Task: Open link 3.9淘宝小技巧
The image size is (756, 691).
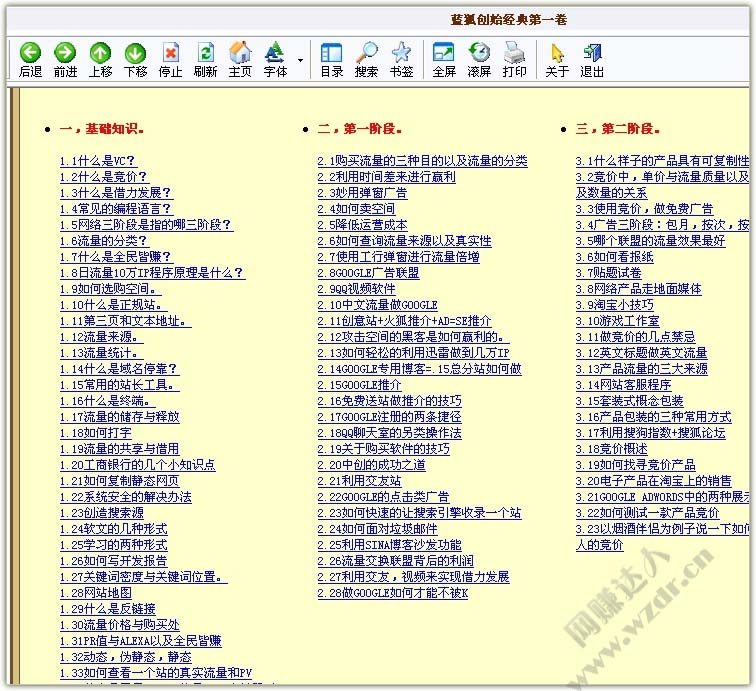Action: click(614, 305)
